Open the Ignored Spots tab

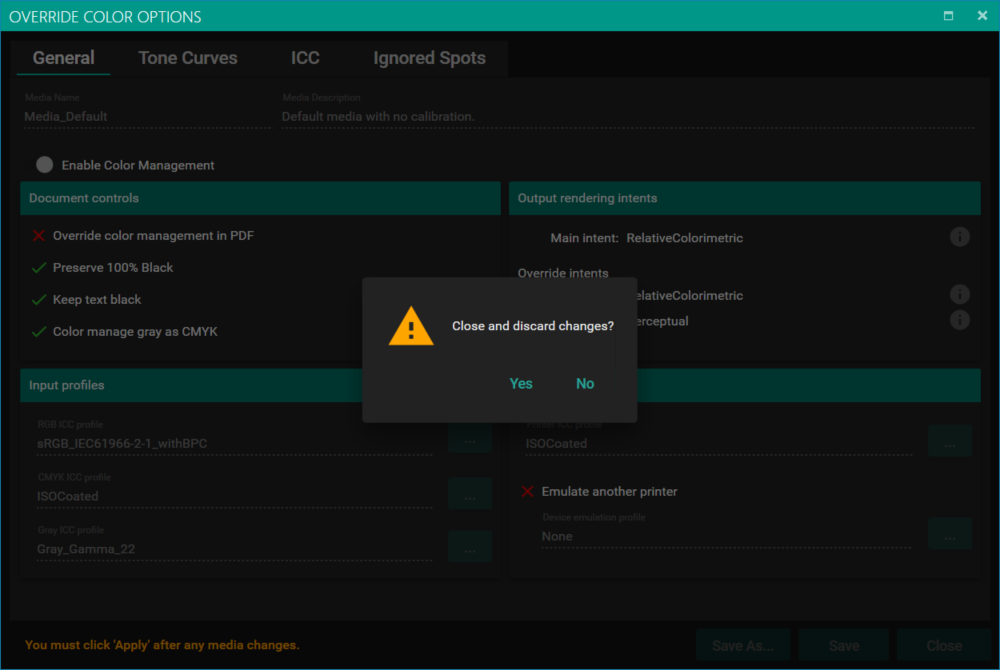[x=429, y=58]
